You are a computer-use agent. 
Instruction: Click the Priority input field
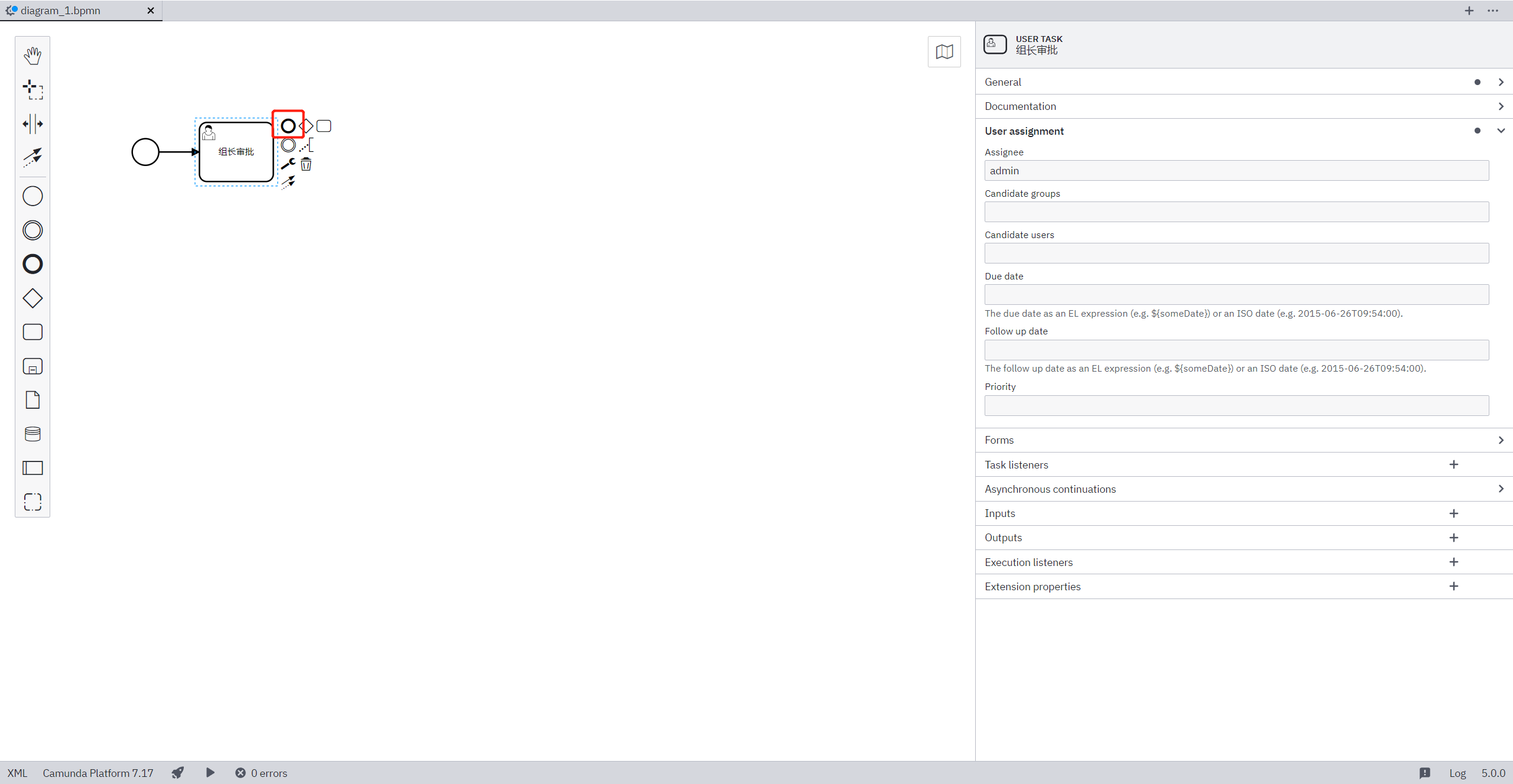coord(1236,405)
